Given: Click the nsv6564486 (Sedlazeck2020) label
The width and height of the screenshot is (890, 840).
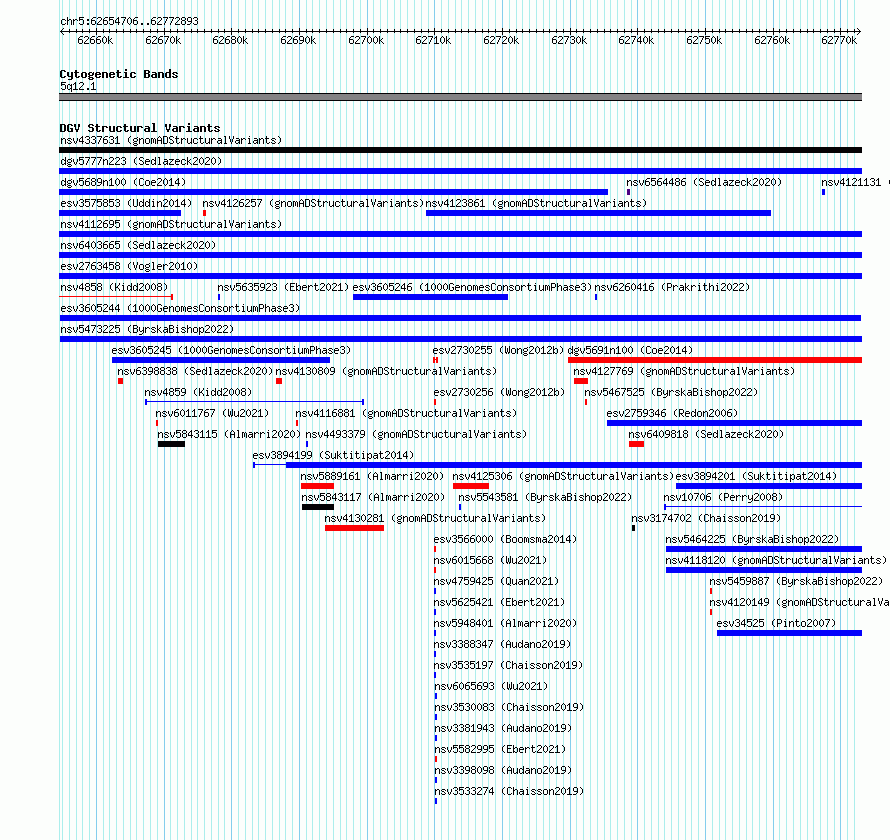Looking at the screenshot, I should coord(704,182).
